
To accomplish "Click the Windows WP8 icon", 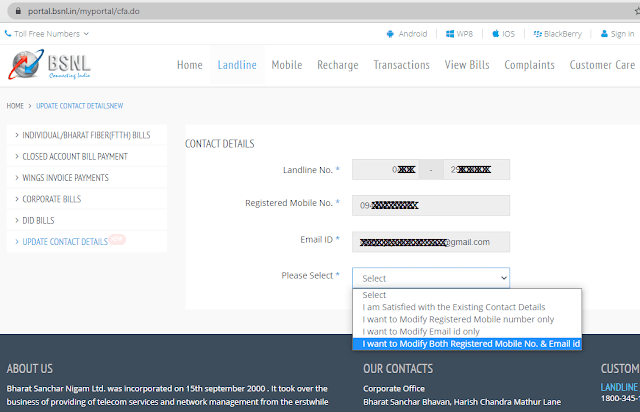I will [x=450, y=34].
